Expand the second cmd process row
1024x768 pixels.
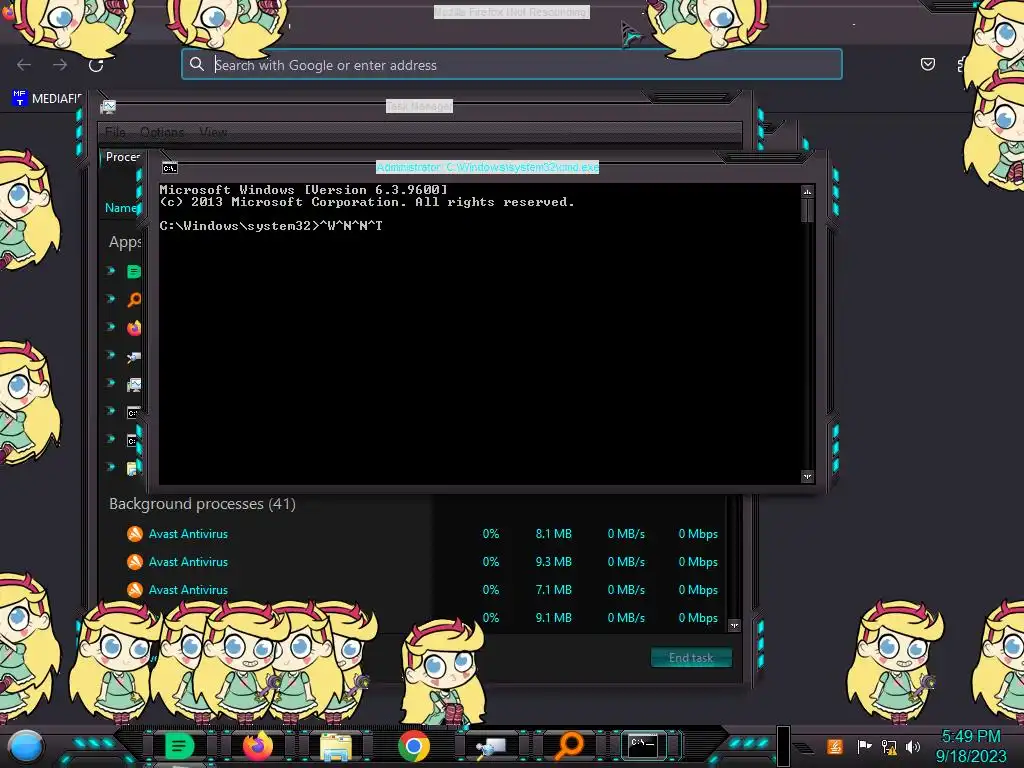click(111, 439)
